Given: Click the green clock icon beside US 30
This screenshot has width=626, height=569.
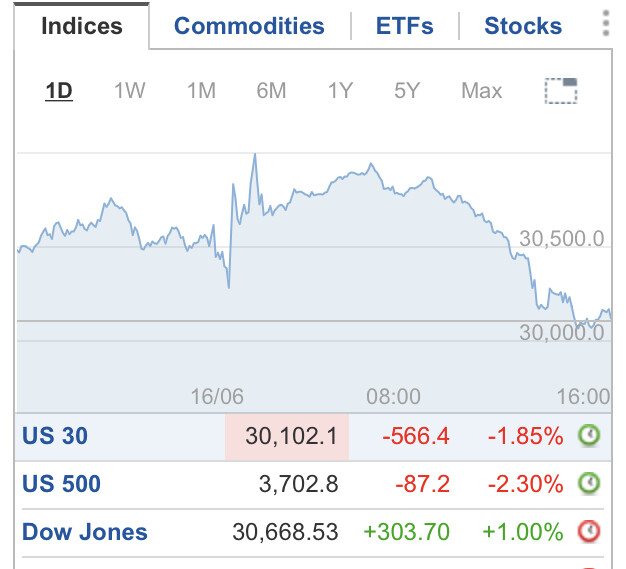Looking at the screenshot, I should click(590, 436).
